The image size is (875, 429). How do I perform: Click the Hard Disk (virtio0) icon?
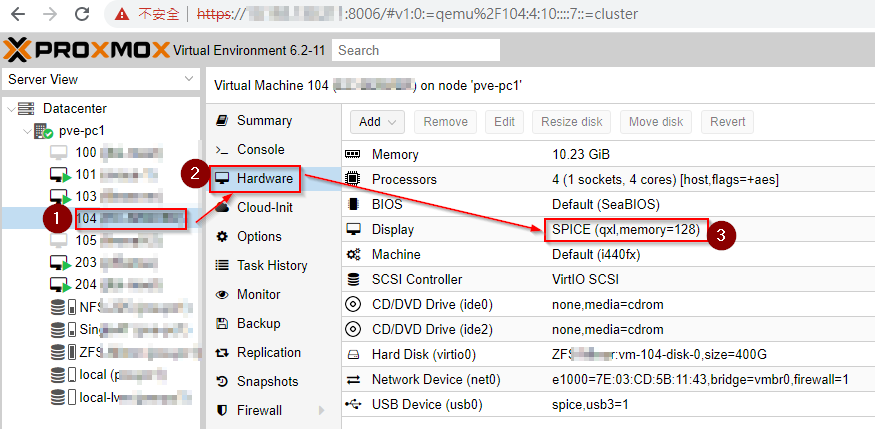pyautogui.click(x=353, y=354)
